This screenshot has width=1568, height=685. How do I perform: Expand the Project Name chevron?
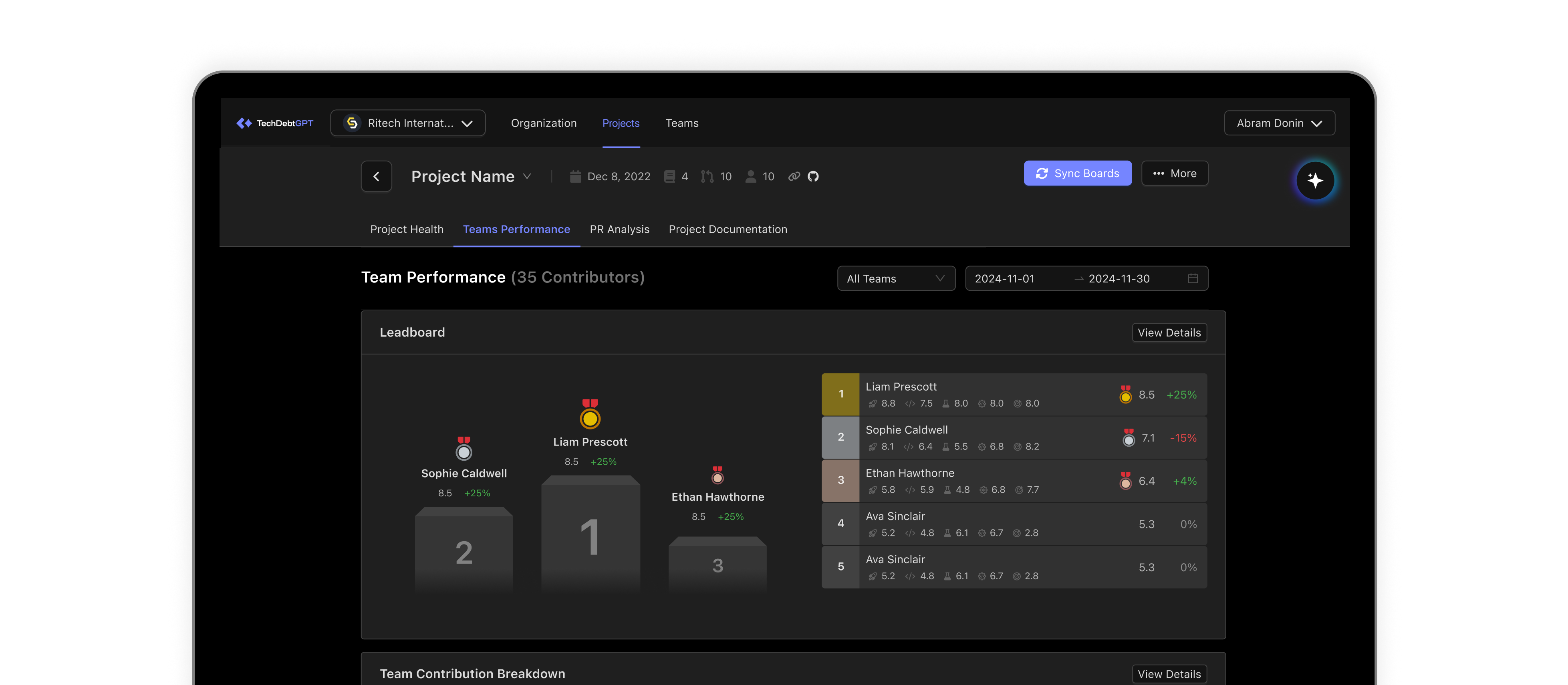coord(527,177)
